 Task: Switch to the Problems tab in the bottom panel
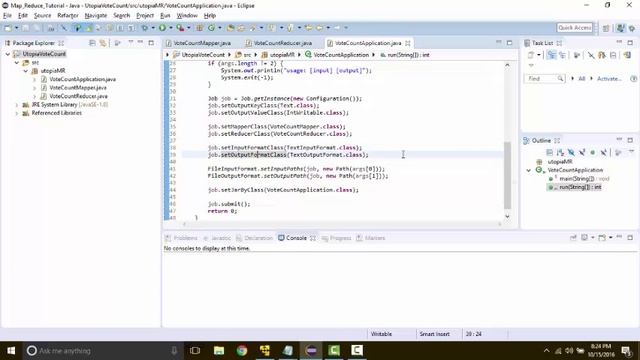click(181, 238)
